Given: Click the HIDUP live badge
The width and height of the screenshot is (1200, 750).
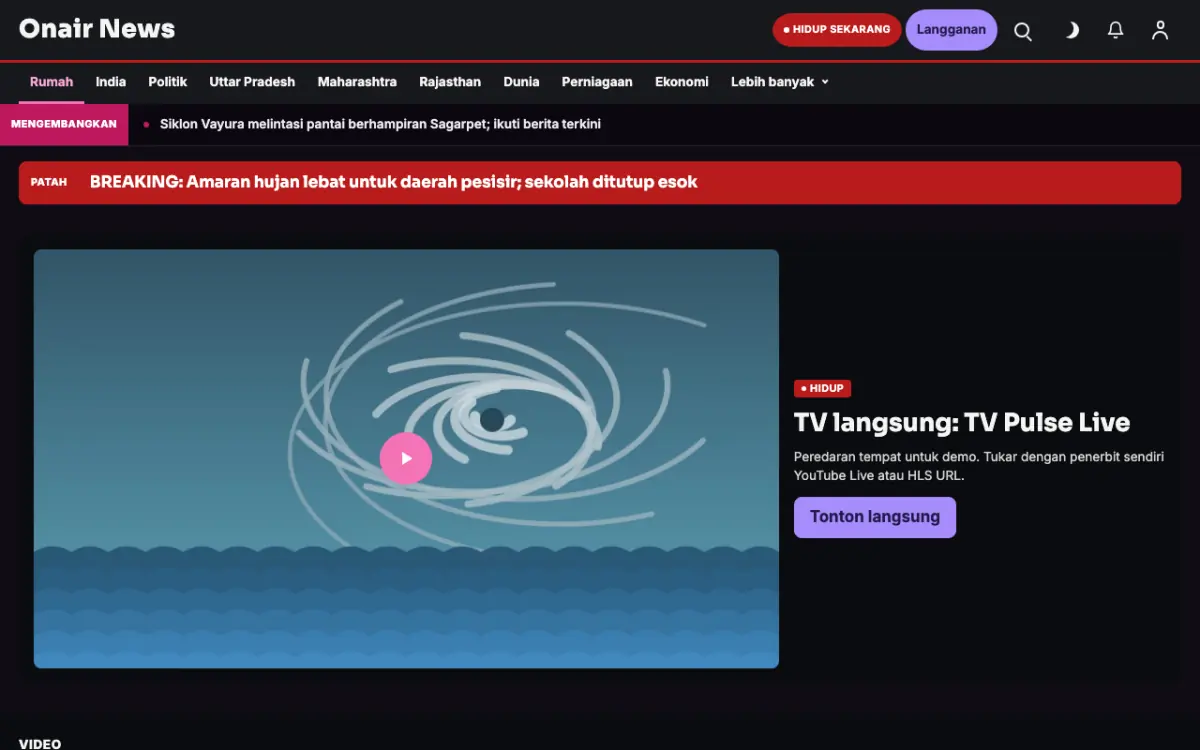Looking at the screenshot, I should click(822, 388).
